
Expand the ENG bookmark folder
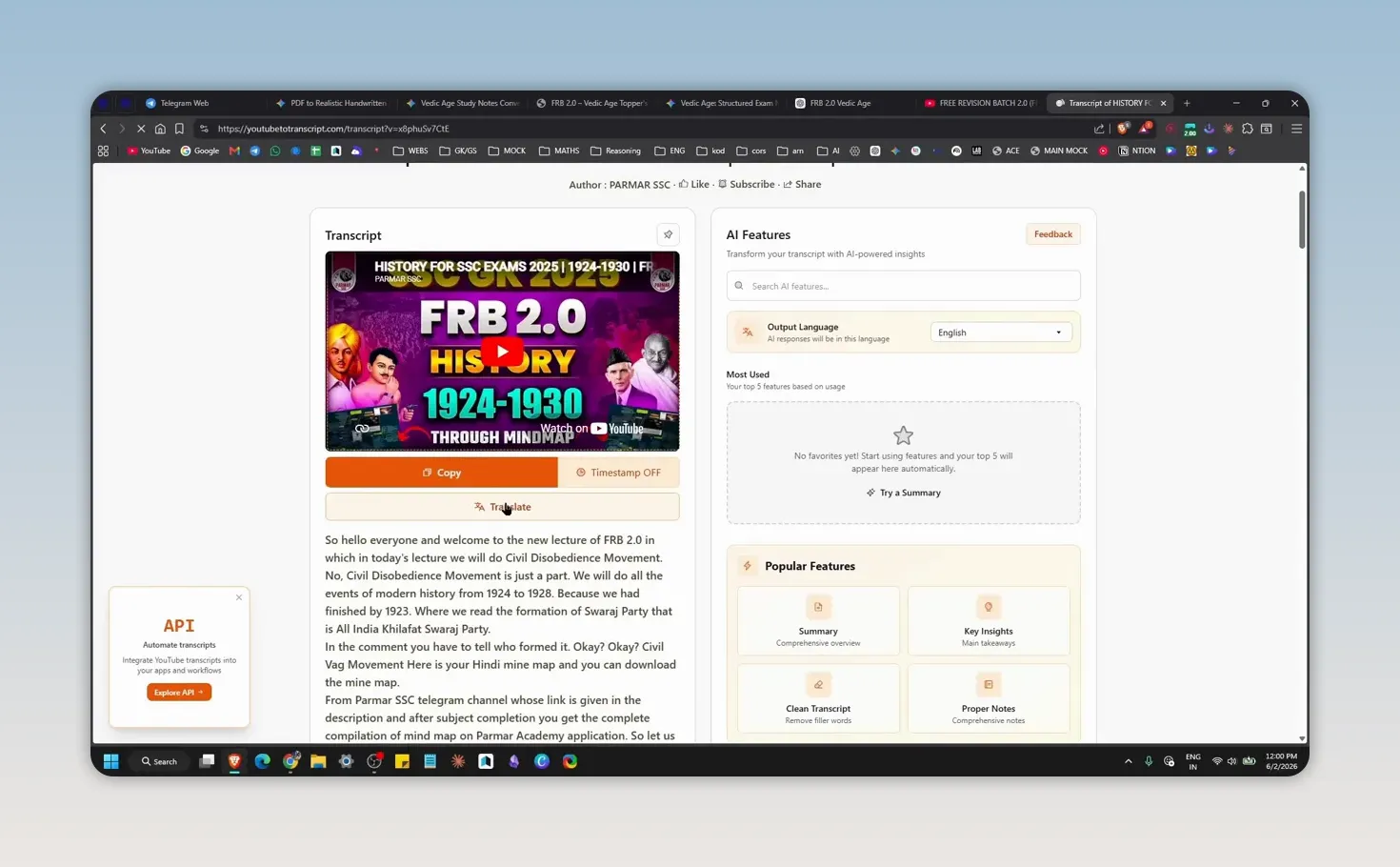670,151
